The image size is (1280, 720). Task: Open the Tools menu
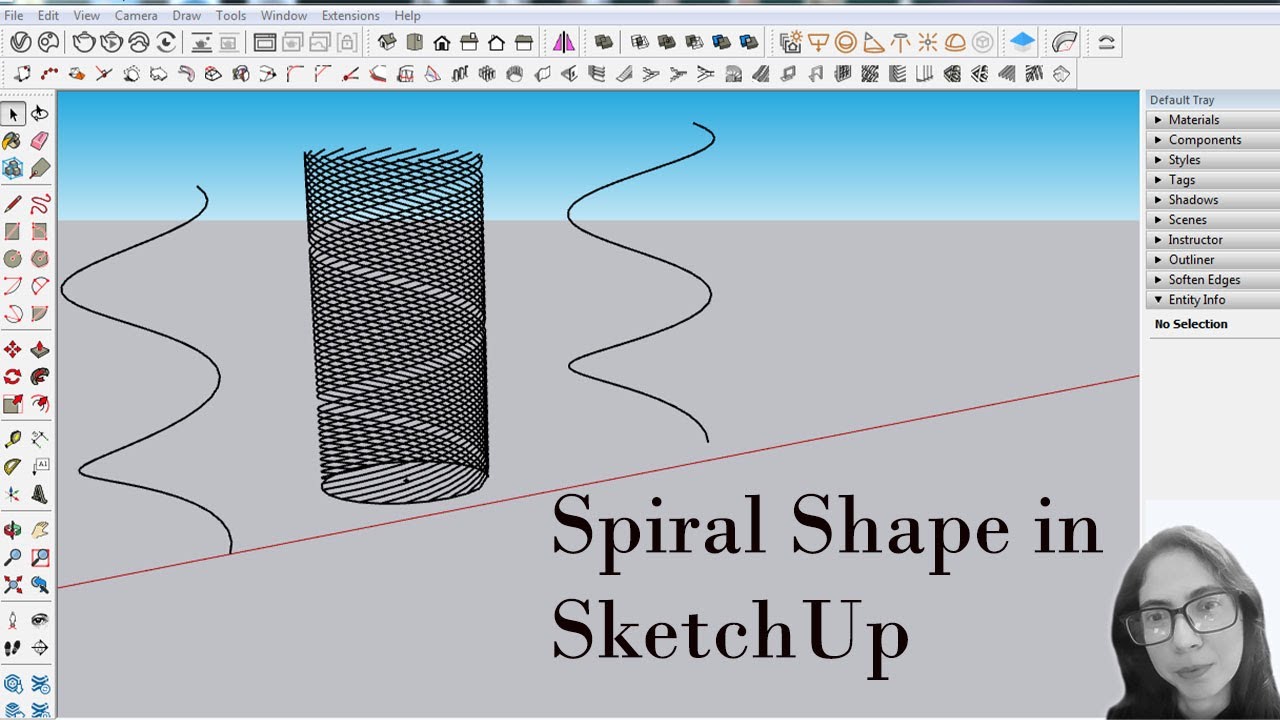[231, 16]
